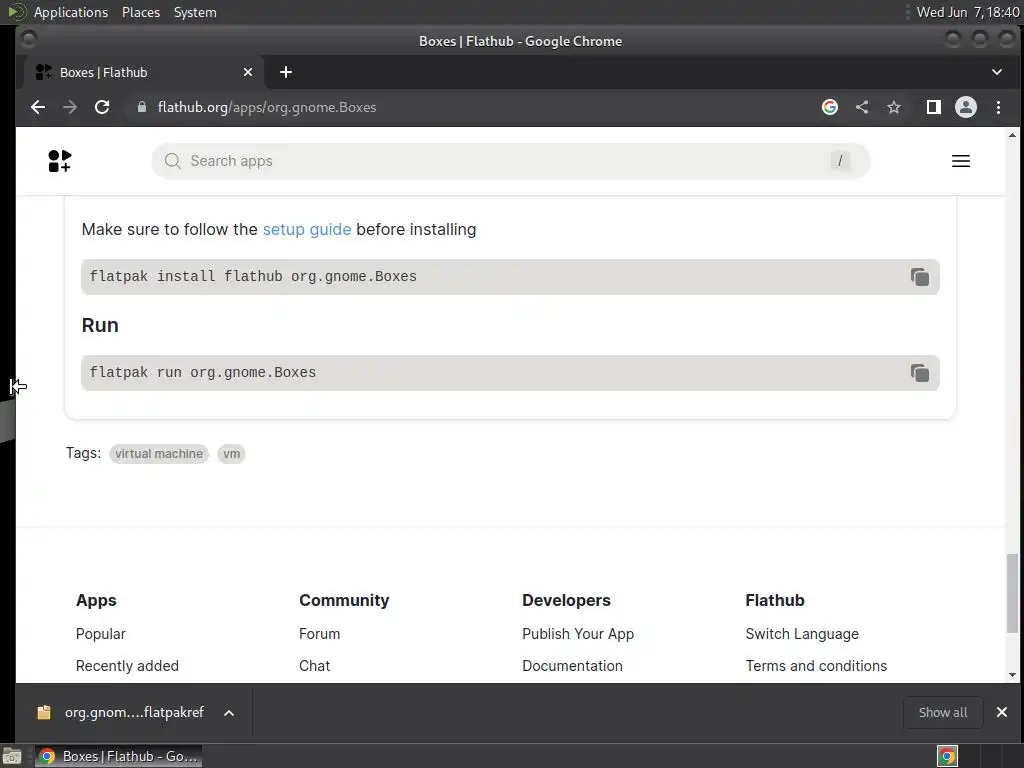Open downloaded org.gnome flatpakref file
1024x768 pixels.
(x=121, y=712)
